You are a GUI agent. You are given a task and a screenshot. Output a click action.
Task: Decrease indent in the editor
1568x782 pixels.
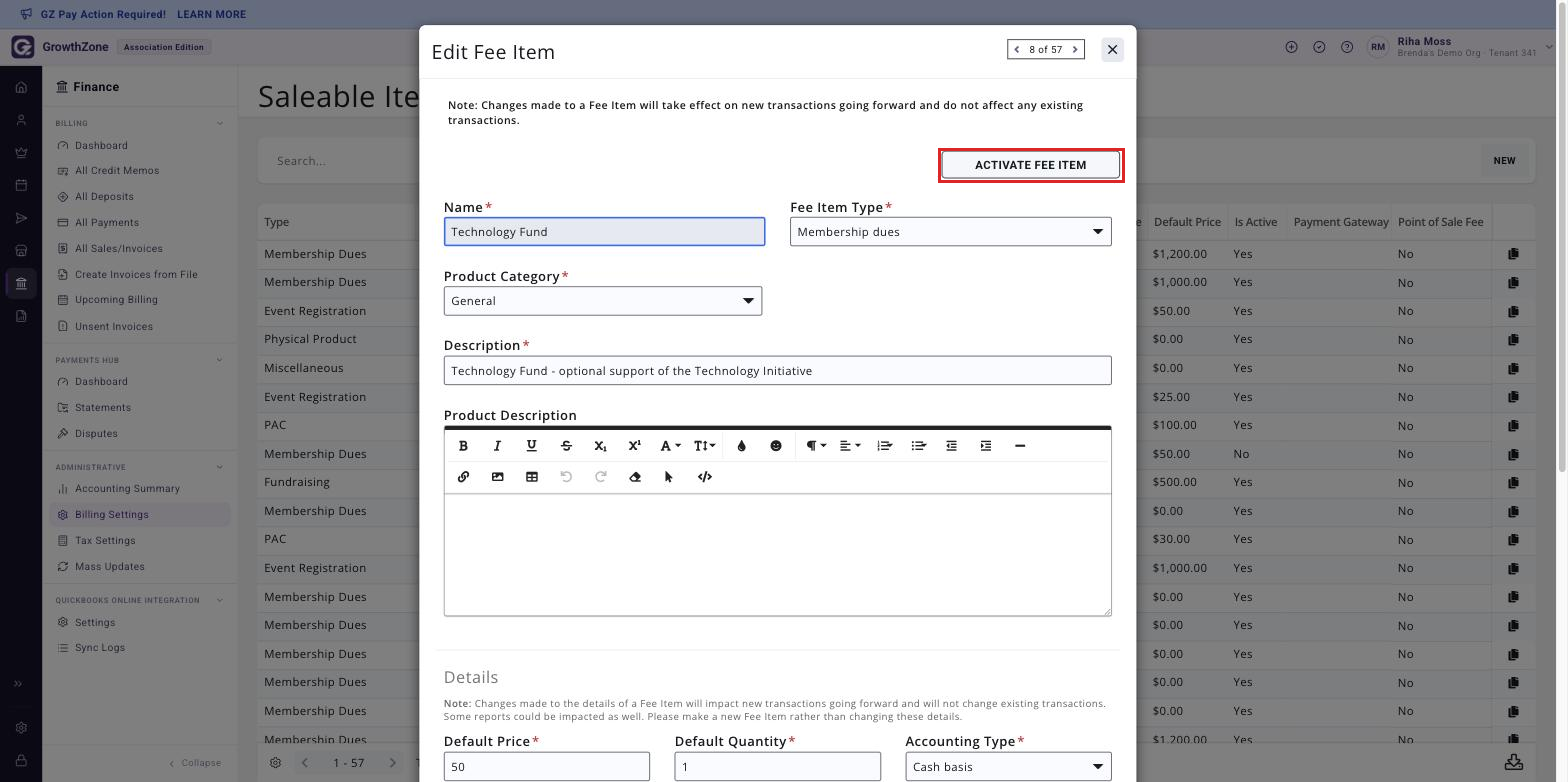coord(951,446)
